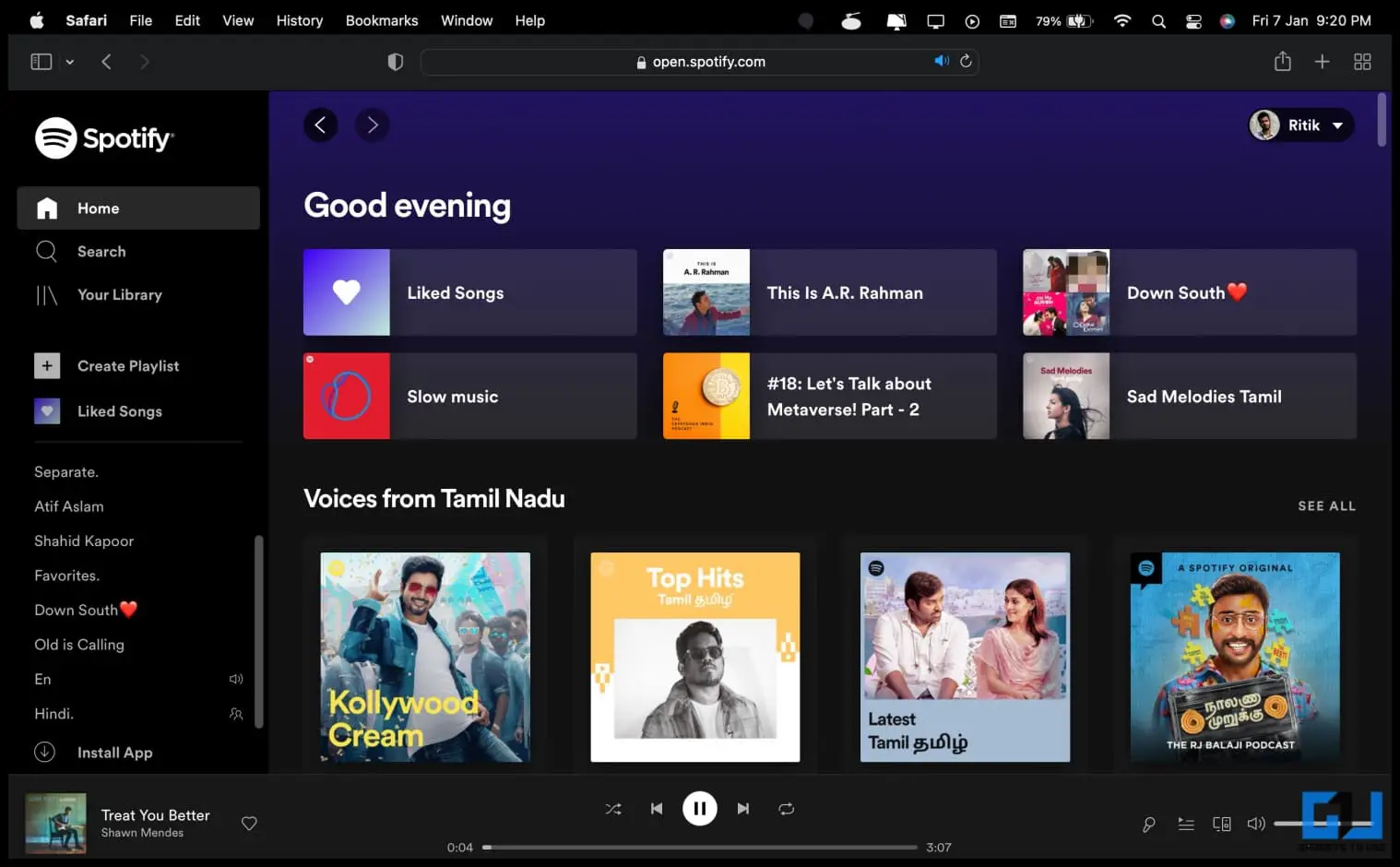Pause the current song
This screenshot has width=1400, height=867.
pyautogui.click(x=700, y=809)
